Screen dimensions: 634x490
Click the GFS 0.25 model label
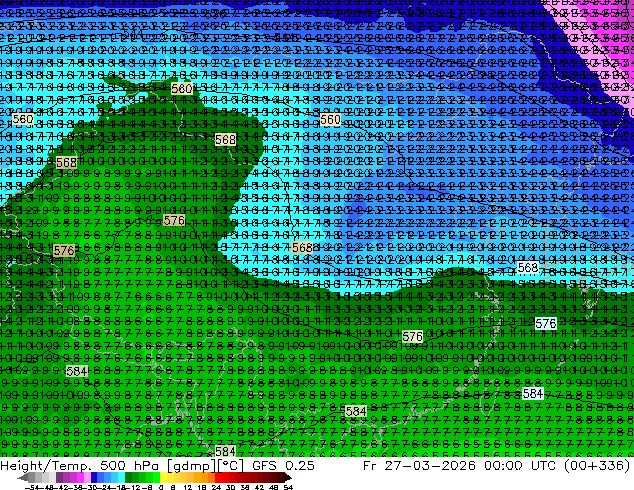tap(283, 465)
